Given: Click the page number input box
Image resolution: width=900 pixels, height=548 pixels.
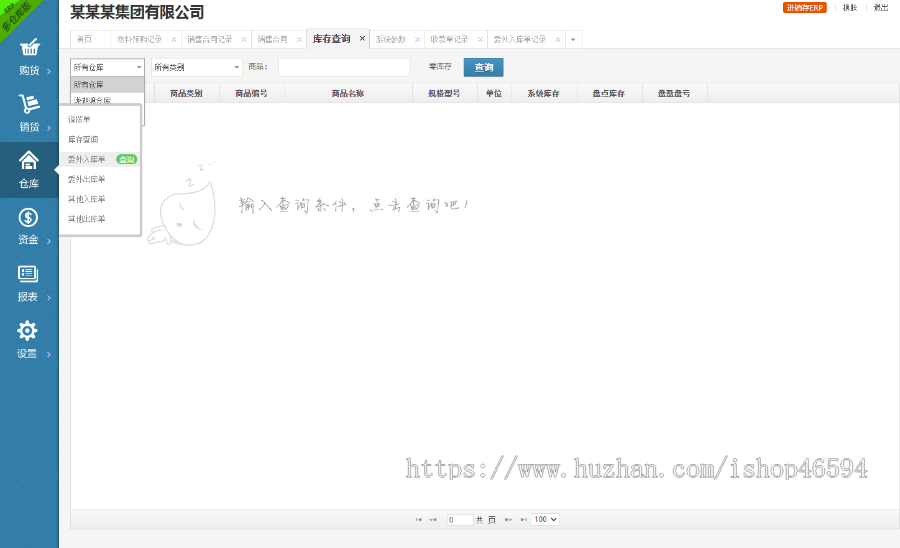Looking at the screenshot, I should tap(460, 520).
